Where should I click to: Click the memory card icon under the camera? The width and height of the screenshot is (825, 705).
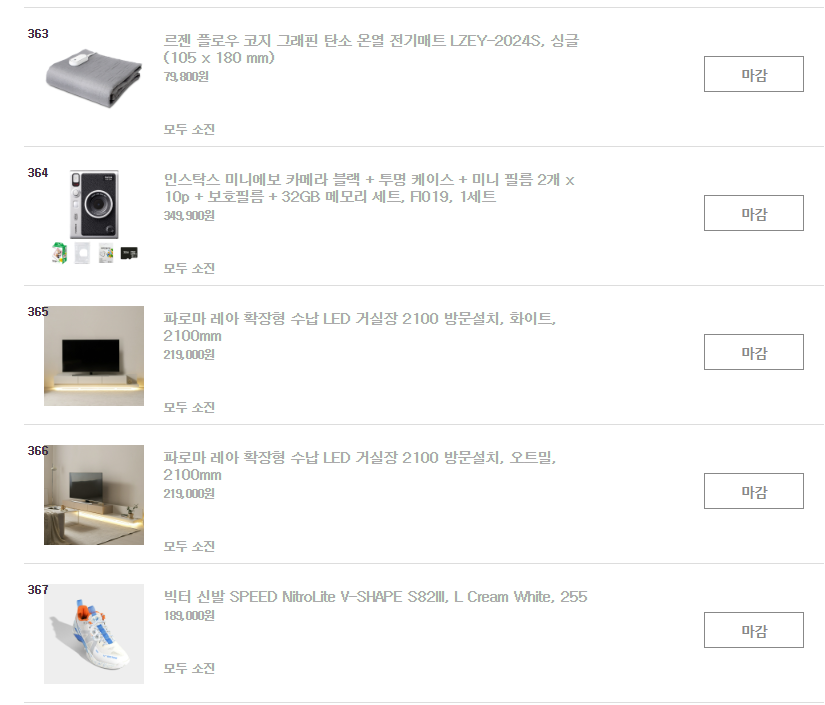click(x=129, y=254)
